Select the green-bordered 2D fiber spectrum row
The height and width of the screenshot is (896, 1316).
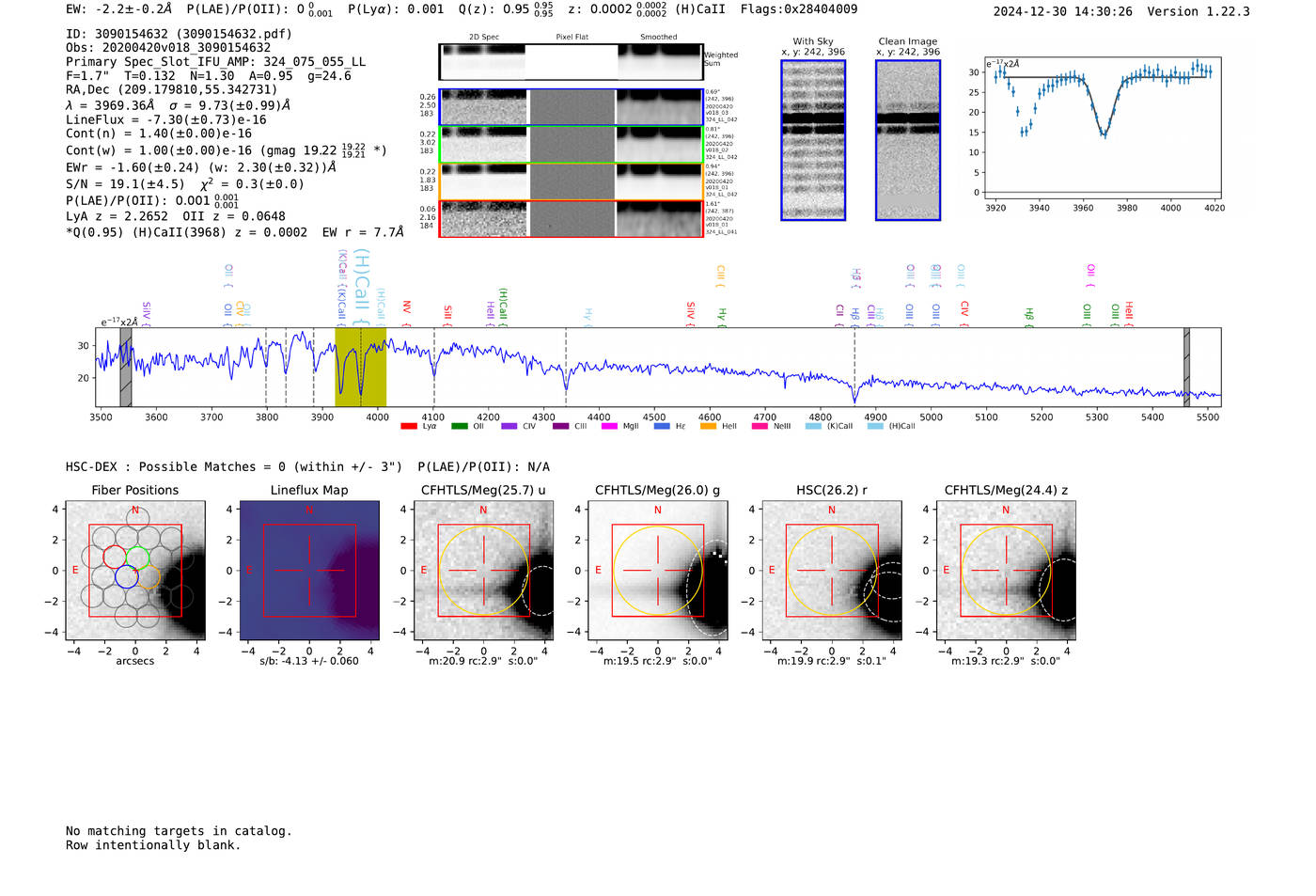point(571,144)
